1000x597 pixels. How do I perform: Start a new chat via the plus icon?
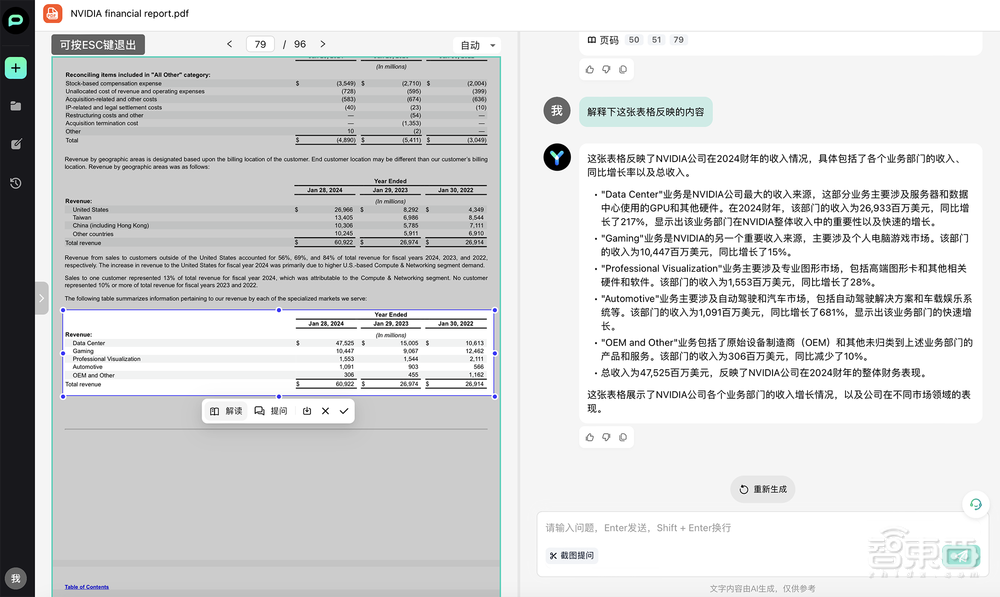(x=15, y=68)
